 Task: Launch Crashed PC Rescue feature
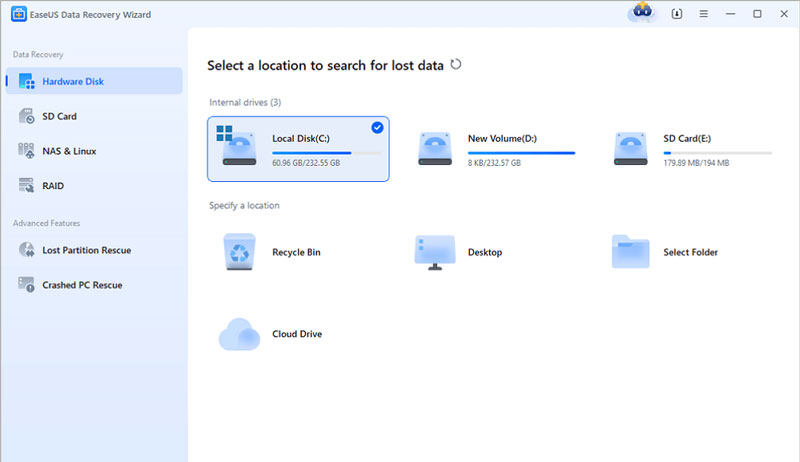pos(82,285)
